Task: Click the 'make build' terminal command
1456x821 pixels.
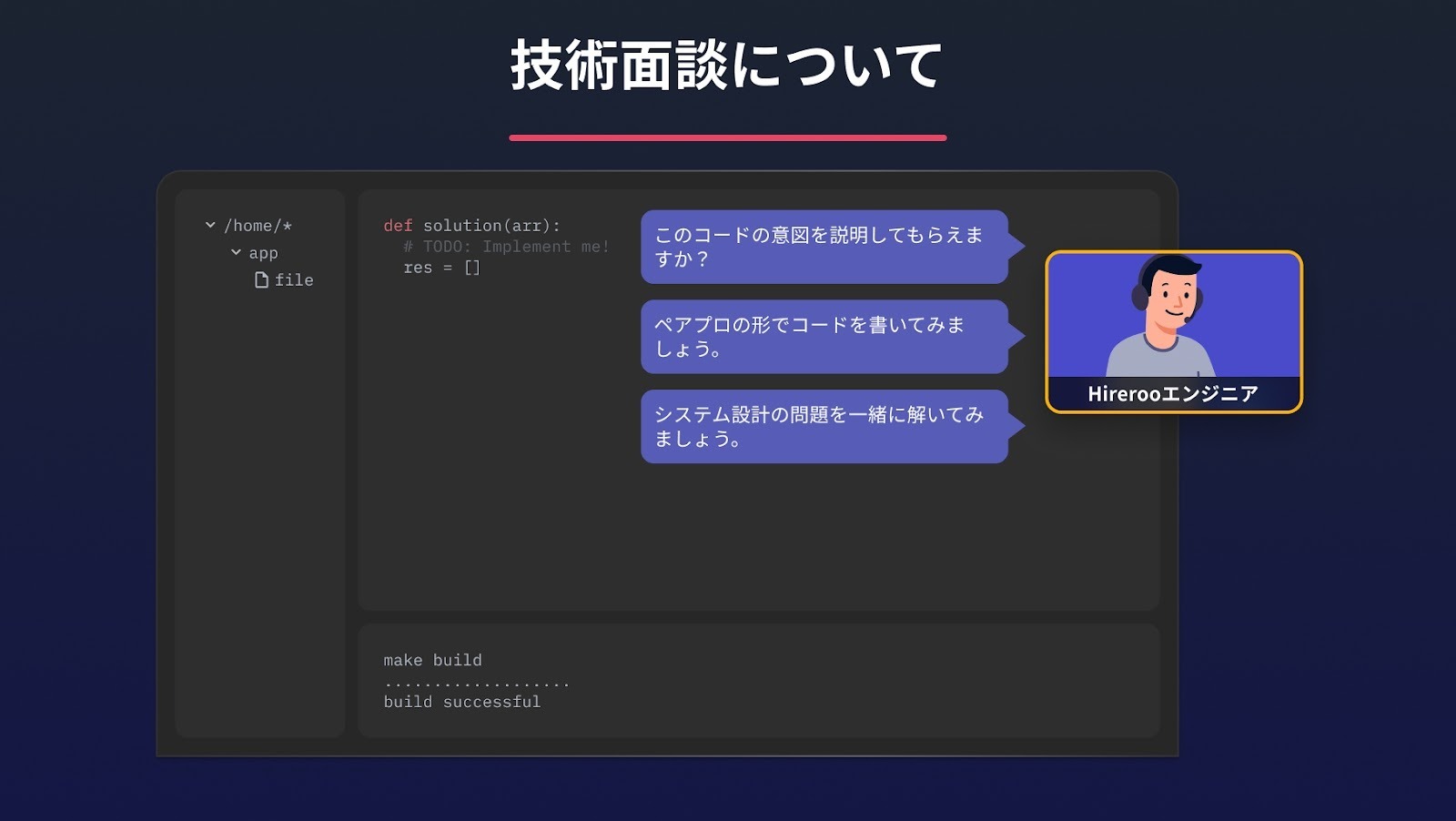Action: (x=432, y=660)
